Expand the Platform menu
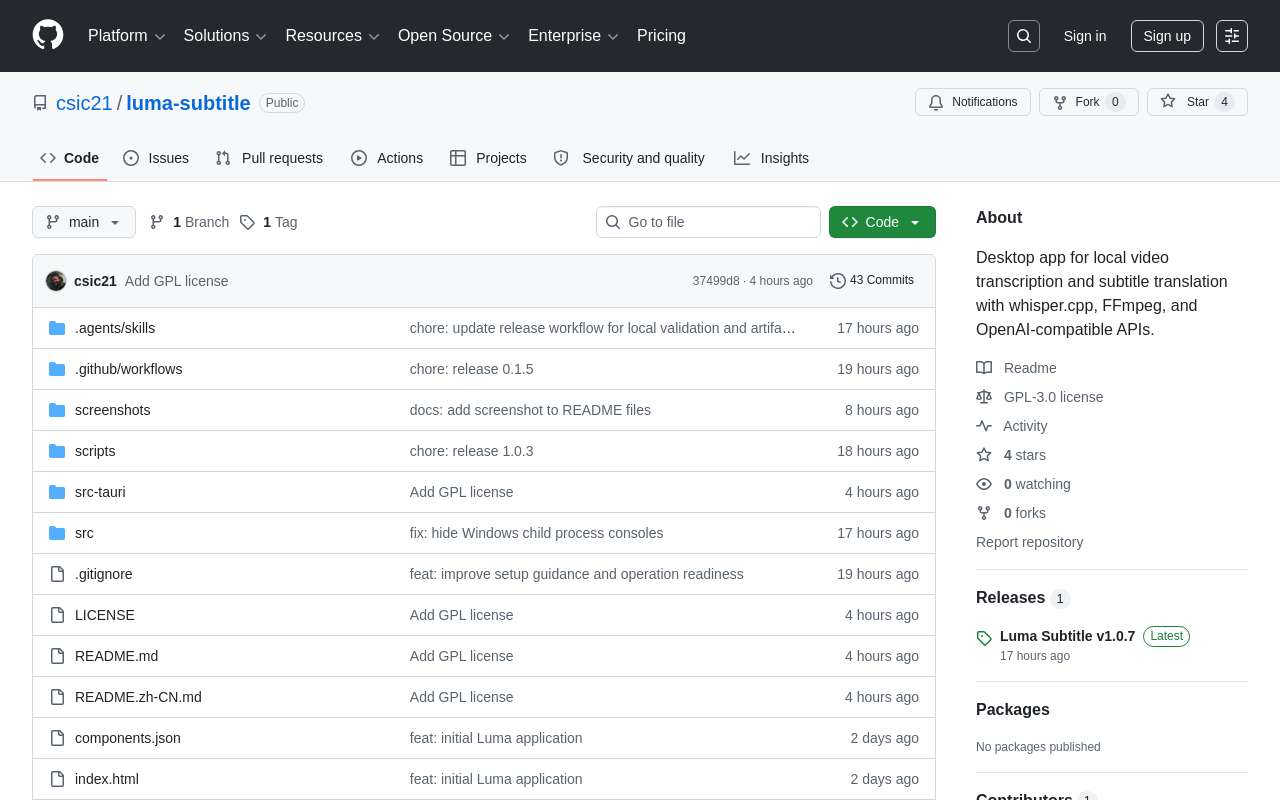 [x=127, y=36]
